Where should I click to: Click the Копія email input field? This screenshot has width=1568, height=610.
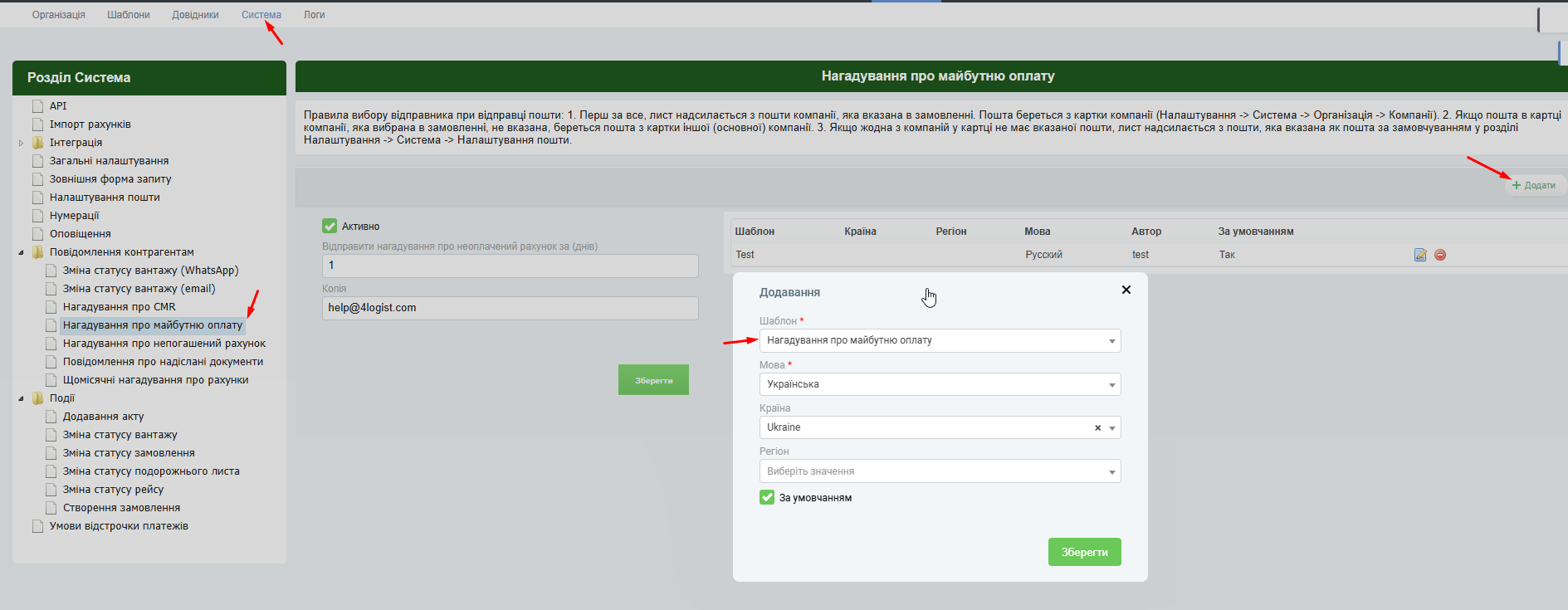point(510,308)
